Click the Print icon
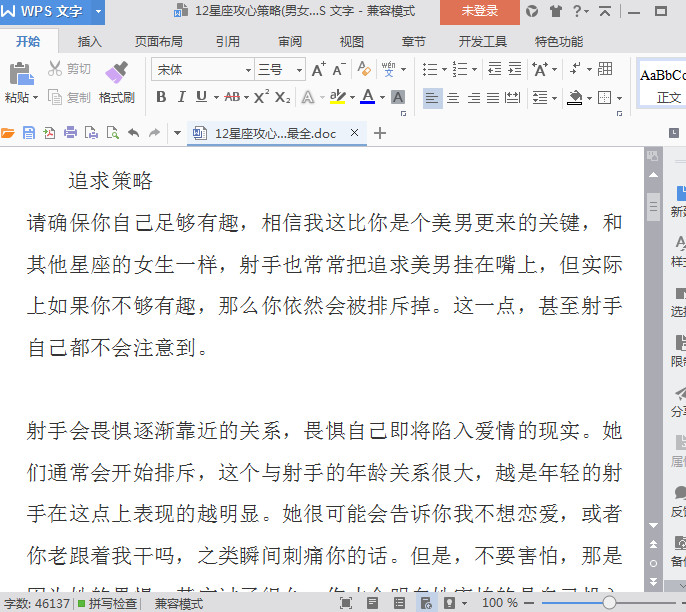 [70, 133]
